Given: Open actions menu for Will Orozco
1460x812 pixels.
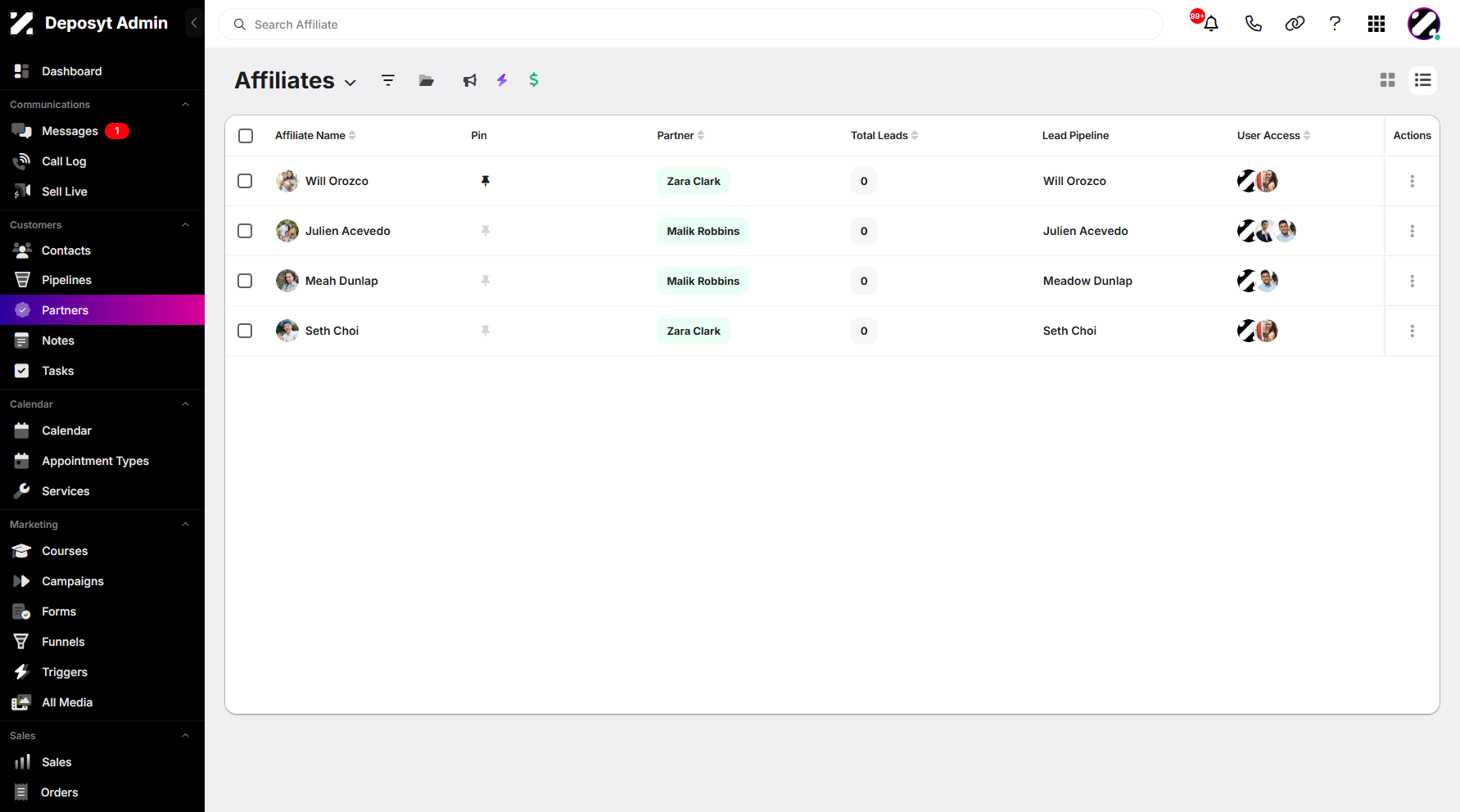Looking at the screenshot, I should (x=1413, y=181).
